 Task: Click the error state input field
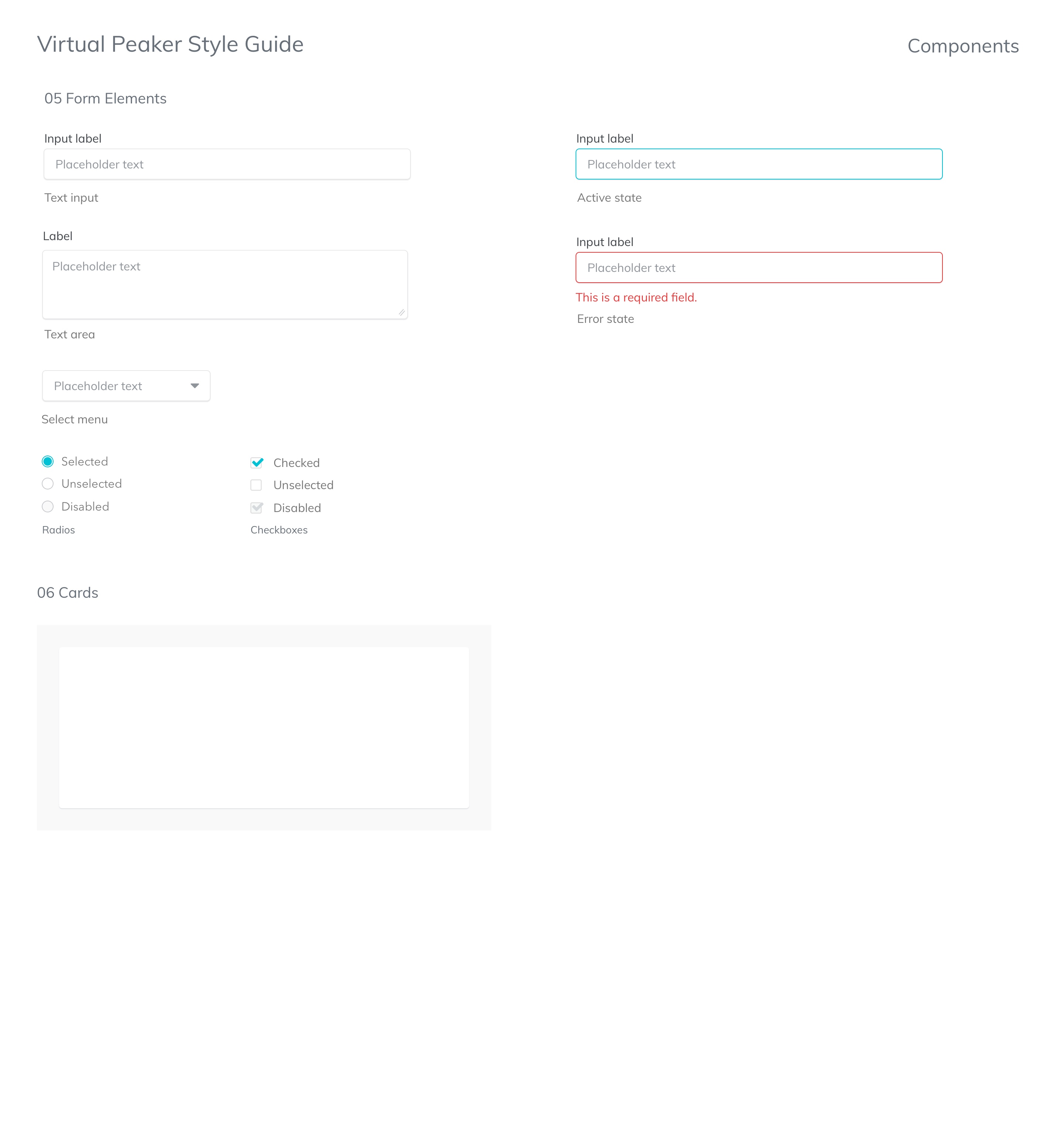point(759,267)
